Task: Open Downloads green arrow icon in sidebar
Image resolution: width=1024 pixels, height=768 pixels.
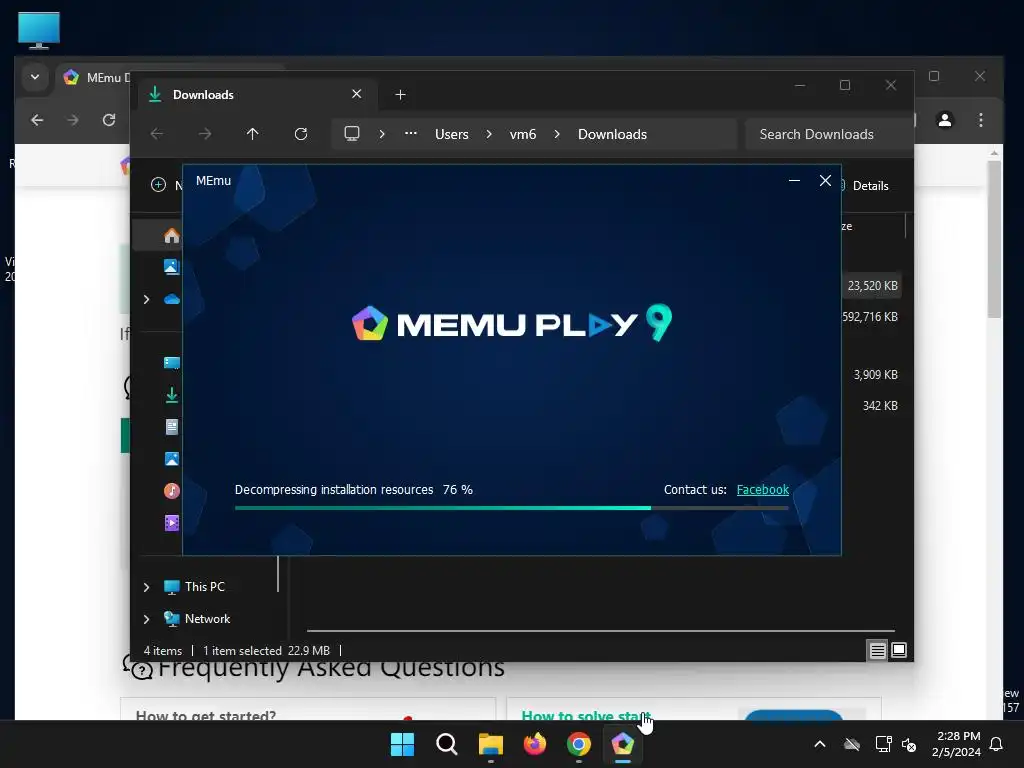Action: click(172, 395)
